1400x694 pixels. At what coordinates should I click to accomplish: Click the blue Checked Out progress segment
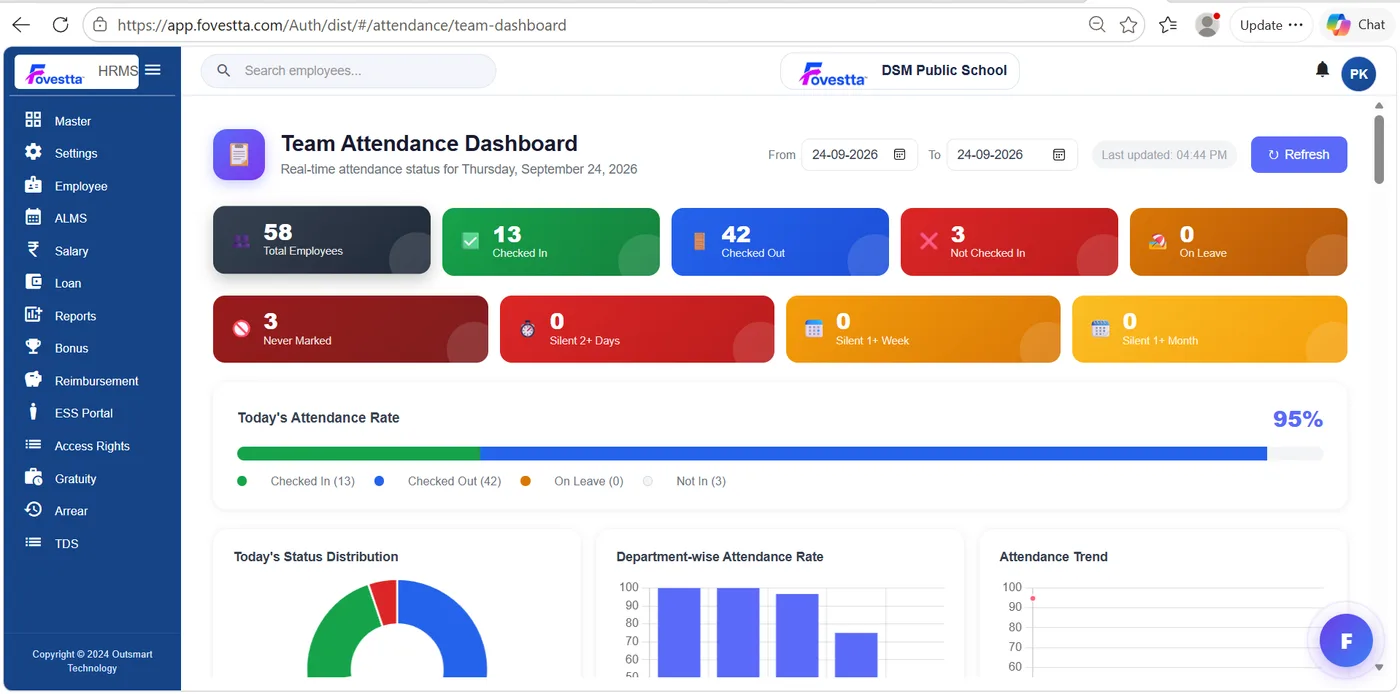point(874,453)
